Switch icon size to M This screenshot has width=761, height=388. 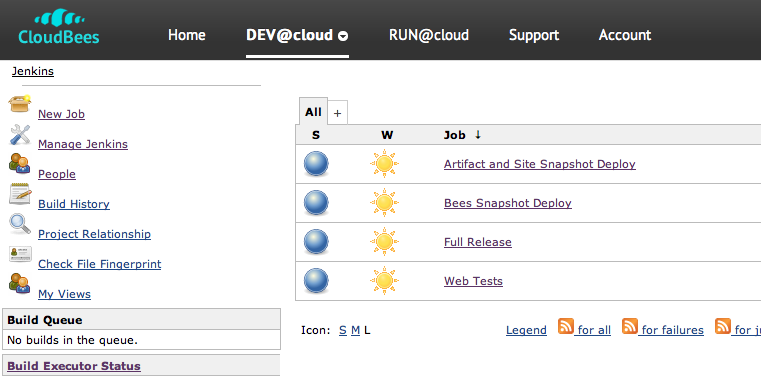point(355,330)
